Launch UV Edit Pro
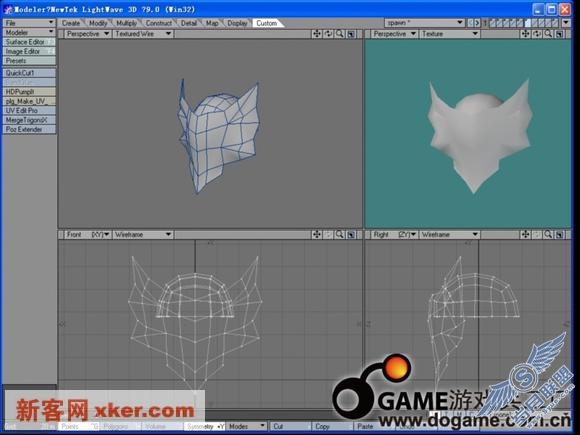 29,111
